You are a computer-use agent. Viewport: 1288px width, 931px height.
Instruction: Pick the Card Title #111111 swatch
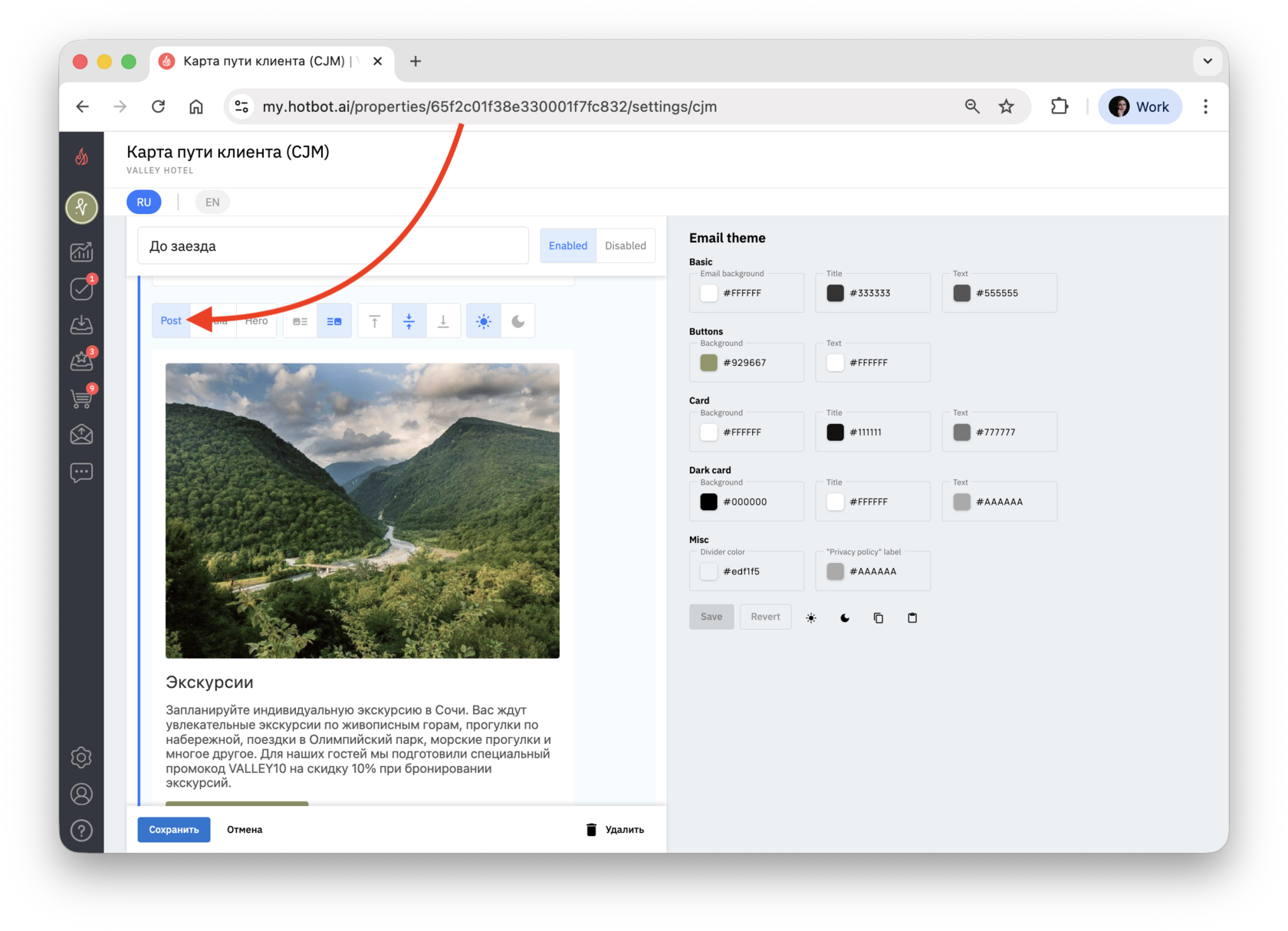click(836, 433)
